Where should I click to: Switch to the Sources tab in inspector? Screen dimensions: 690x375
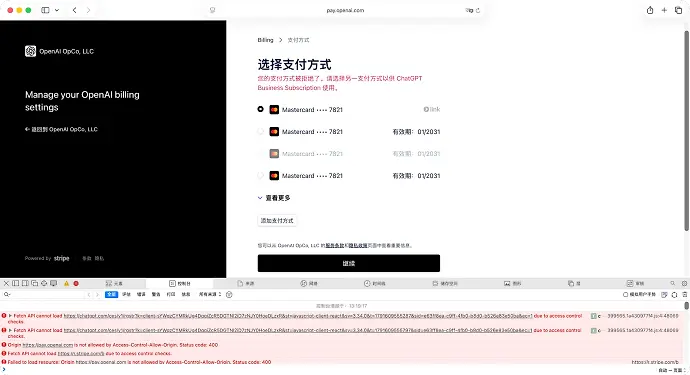(246, 283)
